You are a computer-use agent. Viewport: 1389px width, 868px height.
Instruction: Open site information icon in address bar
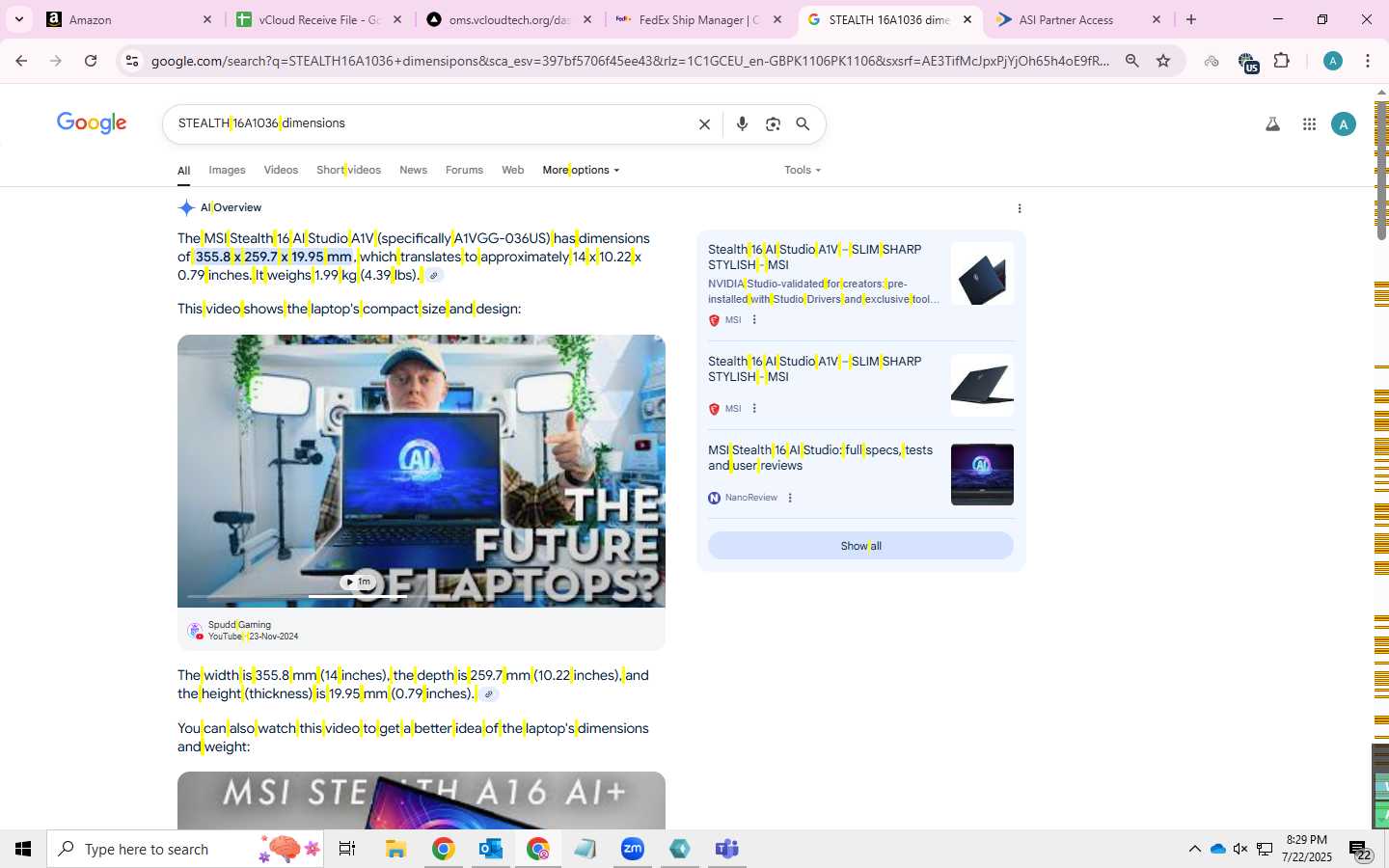(132, 61)
